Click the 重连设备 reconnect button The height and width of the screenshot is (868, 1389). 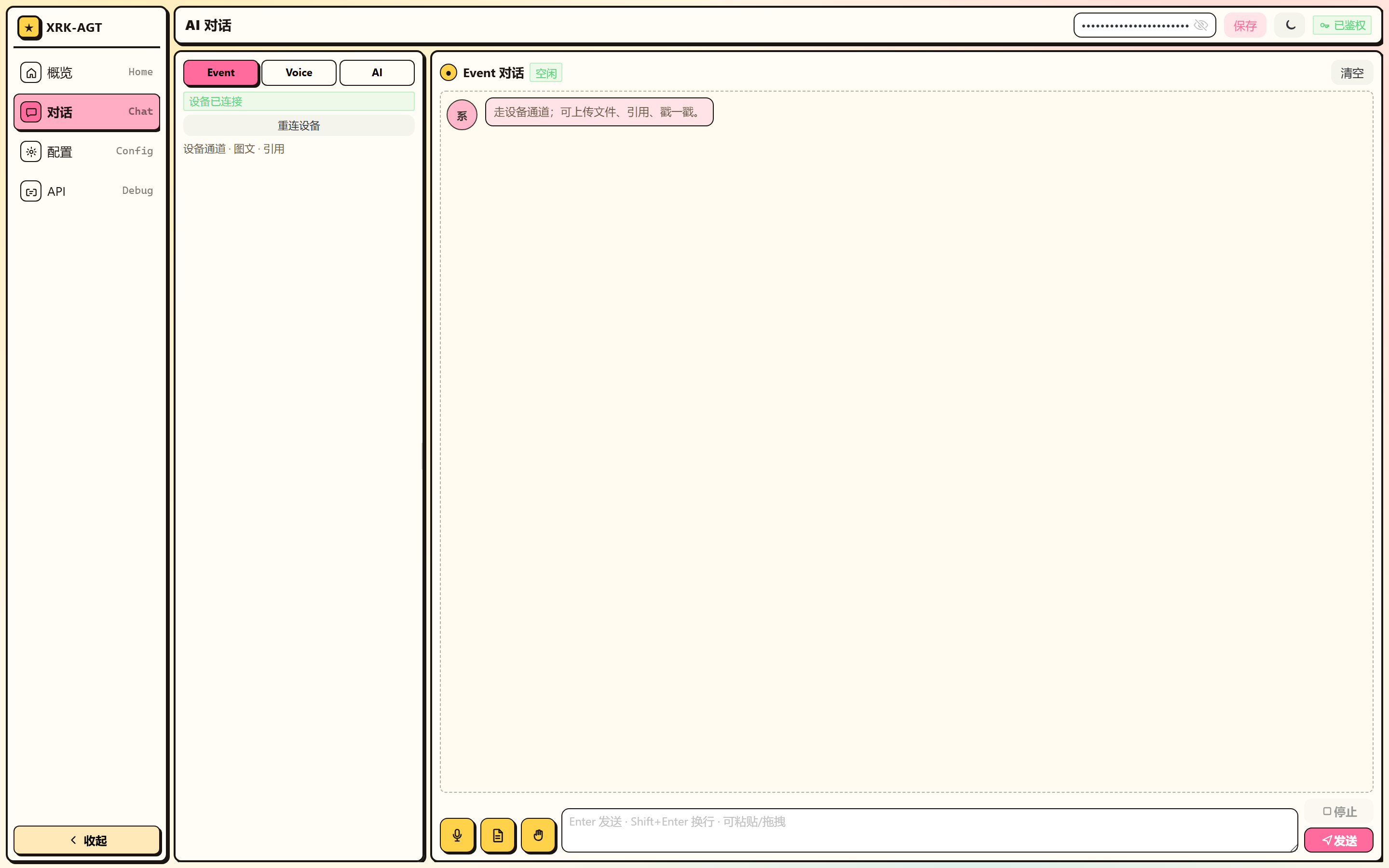point(299,126)
